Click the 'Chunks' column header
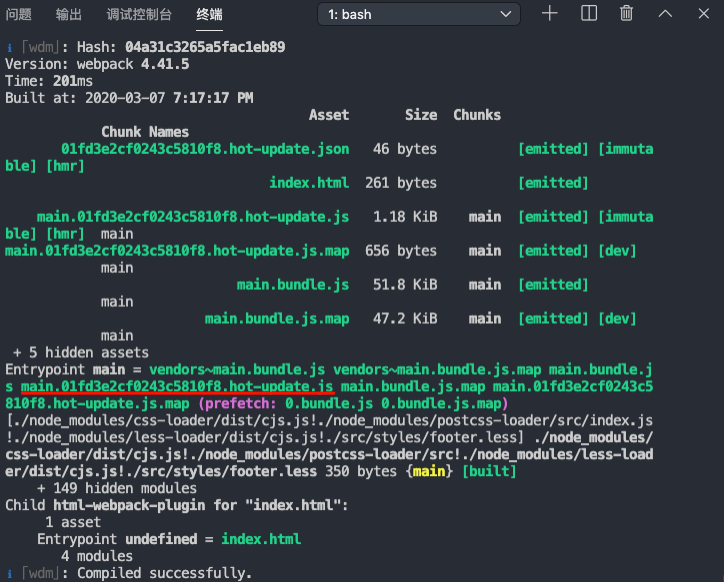 tap(477, 115)
